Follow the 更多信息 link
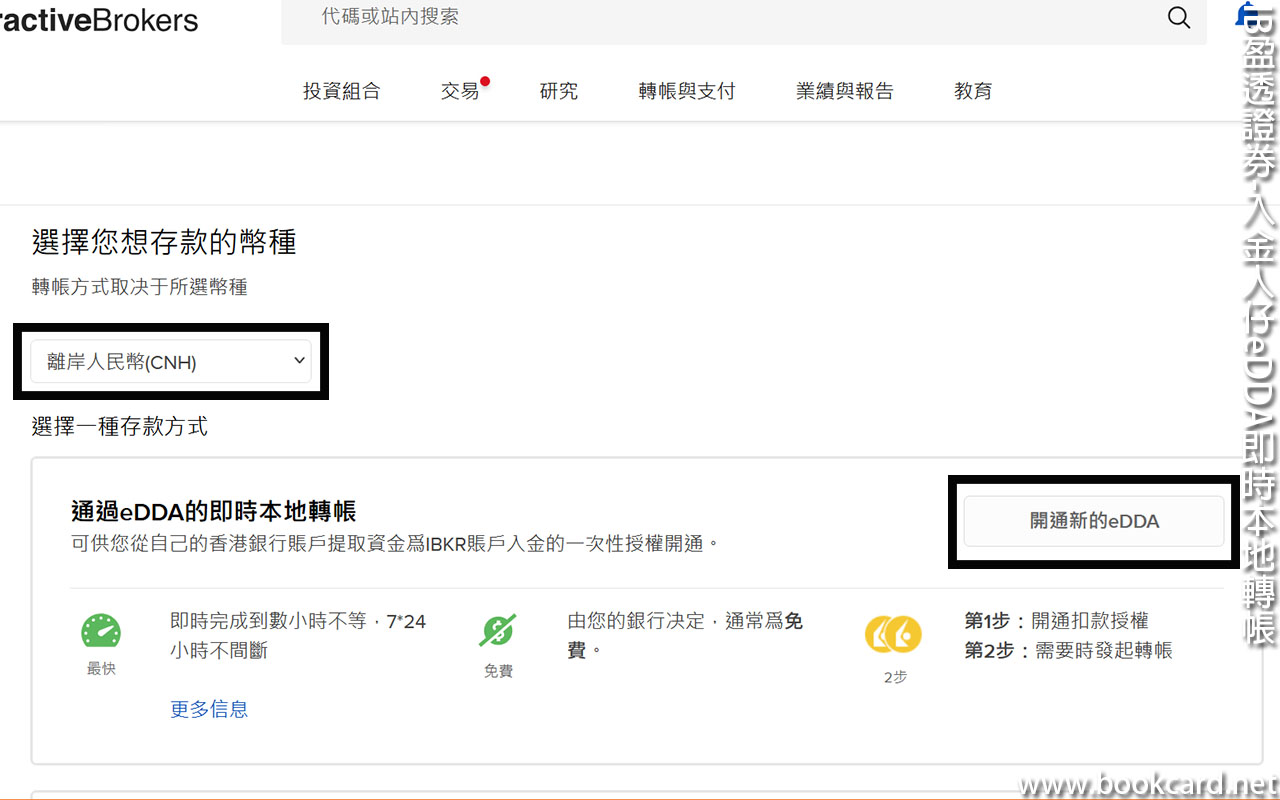The image size is (1280, 800). (x=209, y=709)
